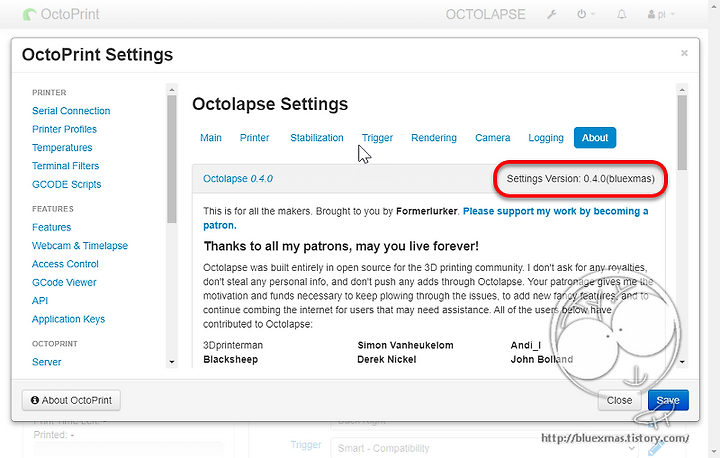Switch to the Printer tab

pos(254,138)
